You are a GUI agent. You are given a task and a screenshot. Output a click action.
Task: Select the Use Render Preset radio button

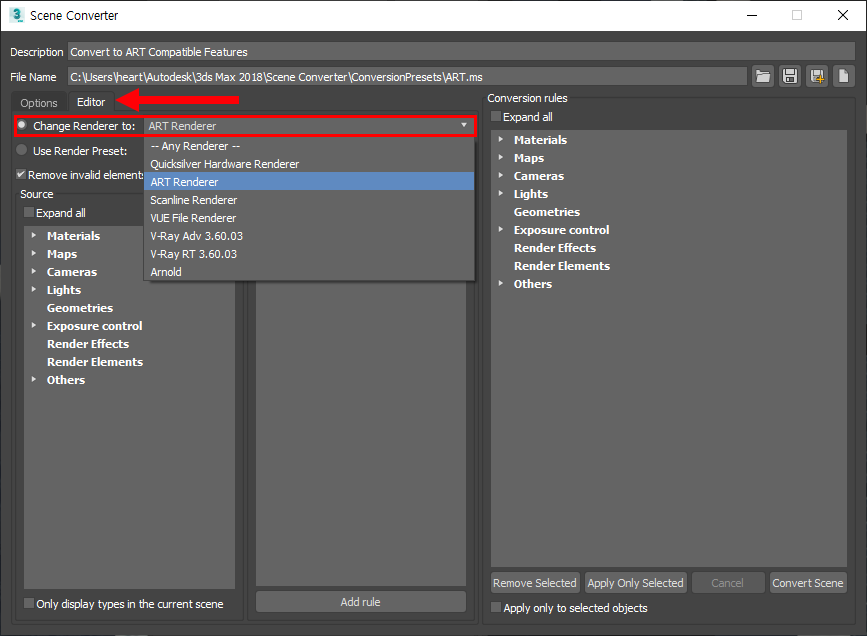[22, 150]
